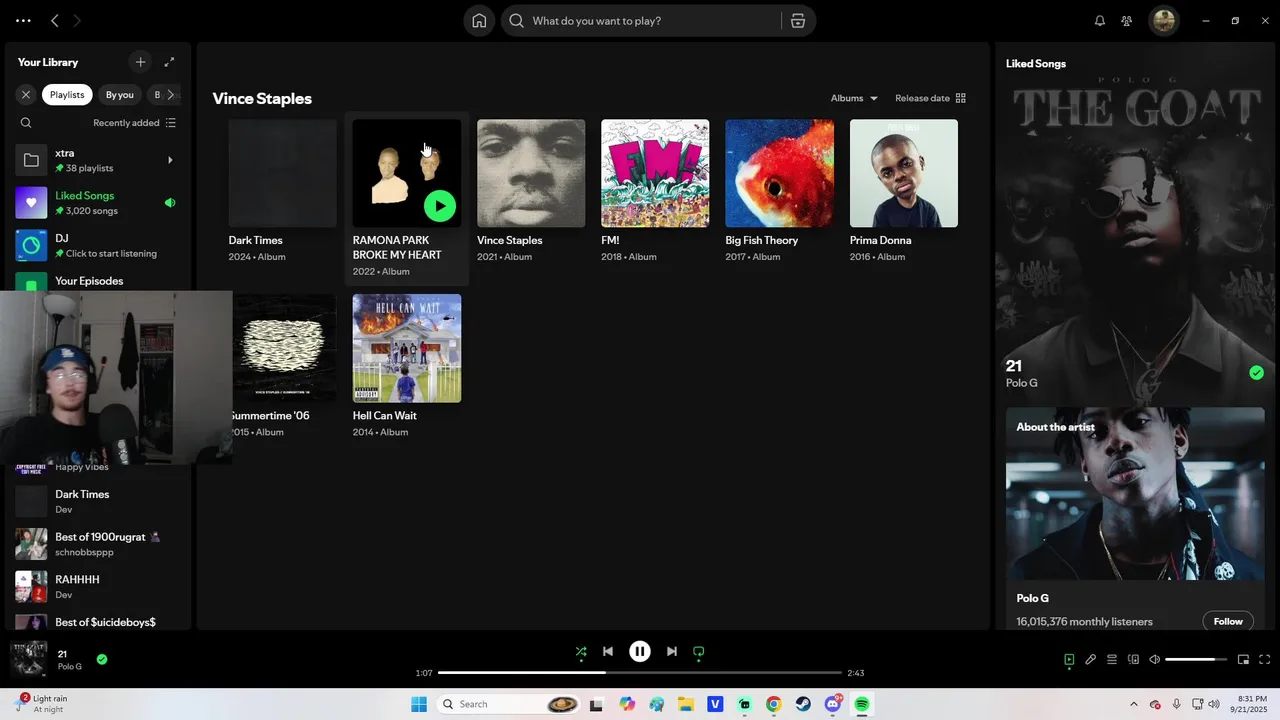
Task: Open the Dark Times 2024 album cover
Action: point(283,173)
